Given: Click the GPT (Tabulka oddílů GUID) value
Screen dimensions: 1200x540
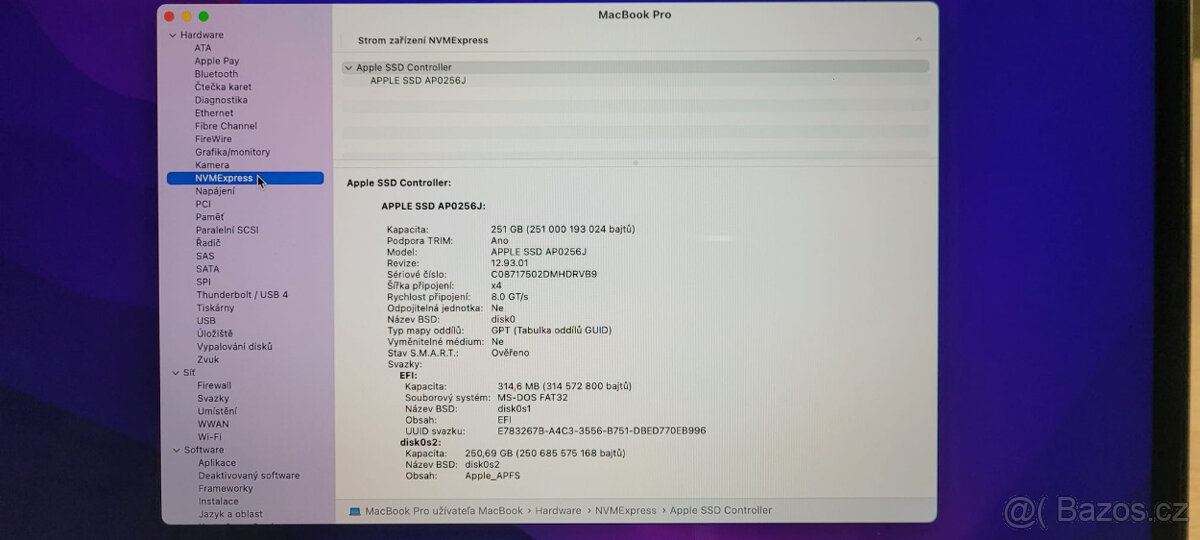Looking at the screenshot, I should [x=551, y=330].
